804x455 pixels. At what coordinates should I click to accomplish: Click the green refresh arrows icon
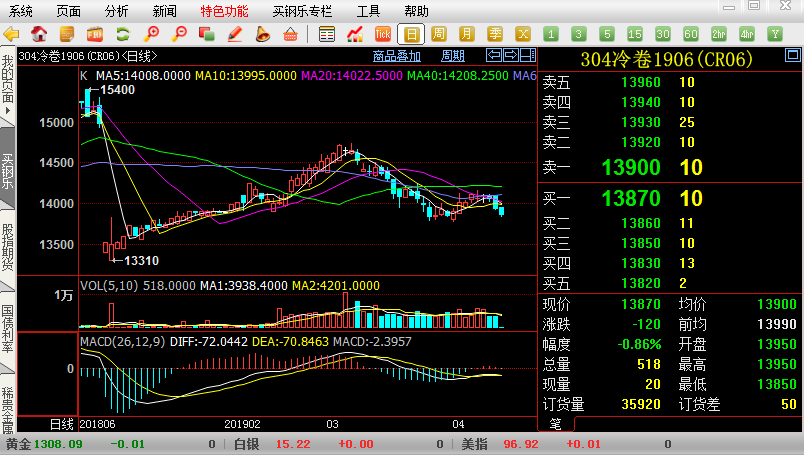tap(123, 34)
